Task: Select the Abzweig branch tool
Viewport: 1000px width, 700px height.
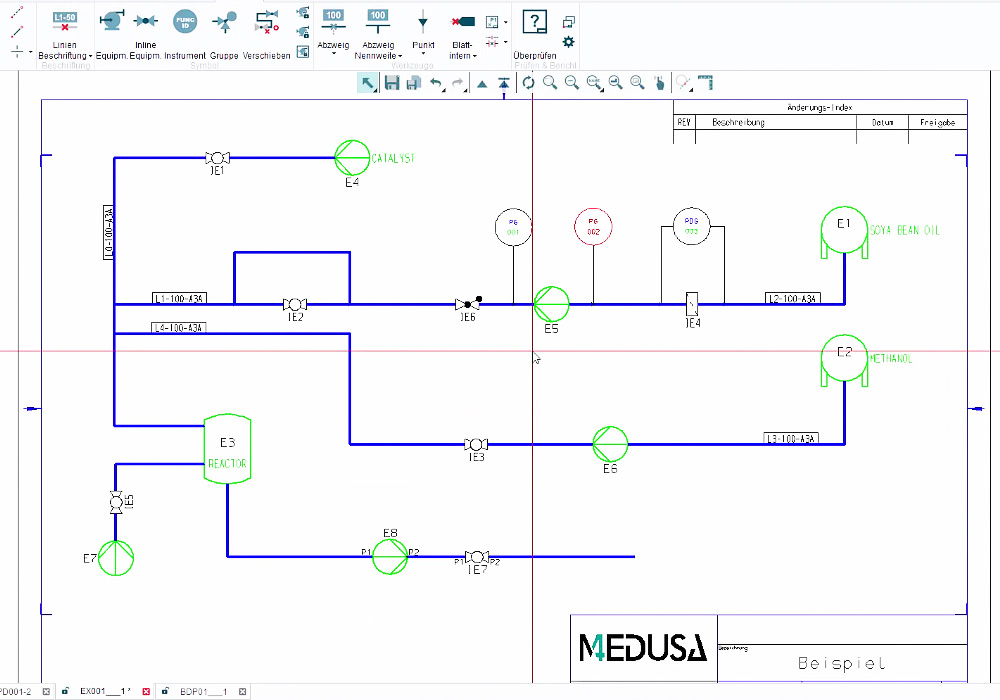Action: pyautogui.click(x=334, y=32)
